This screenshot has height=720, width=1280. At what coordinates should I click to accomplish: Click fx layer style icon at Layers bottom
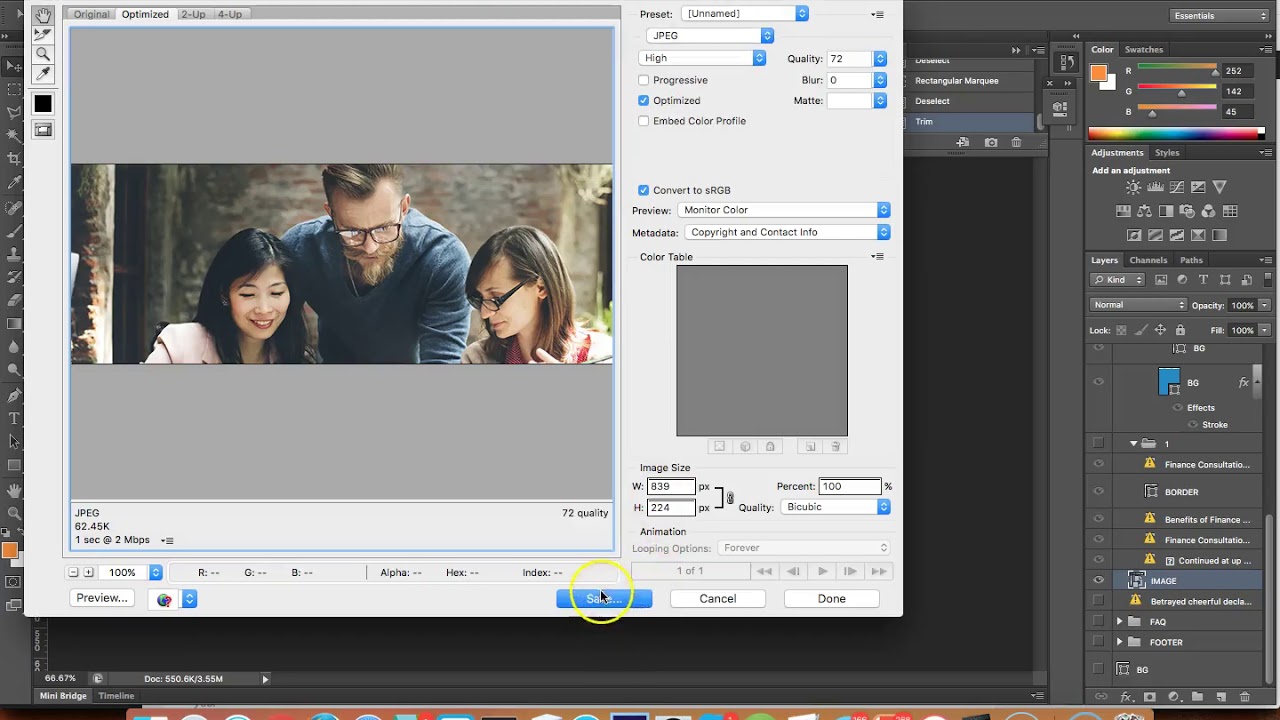[x=1126, y=697]
